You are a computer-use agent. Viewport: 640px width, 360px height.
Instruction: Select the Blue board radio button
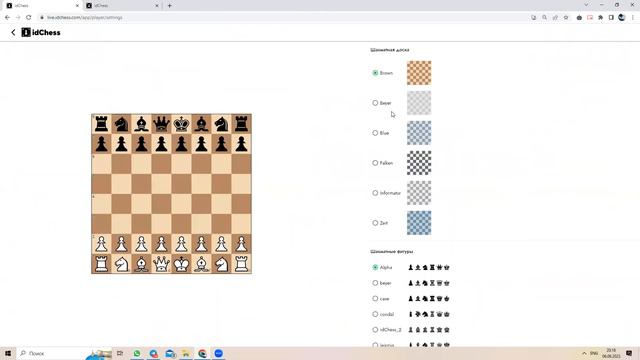click(375, 133)
